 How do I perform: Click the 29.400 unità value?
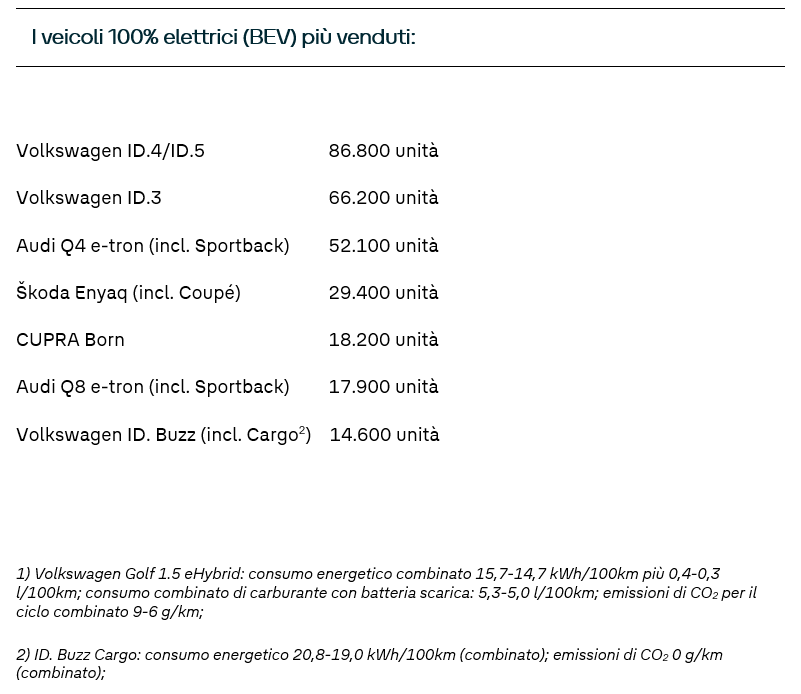click(383, 293)
